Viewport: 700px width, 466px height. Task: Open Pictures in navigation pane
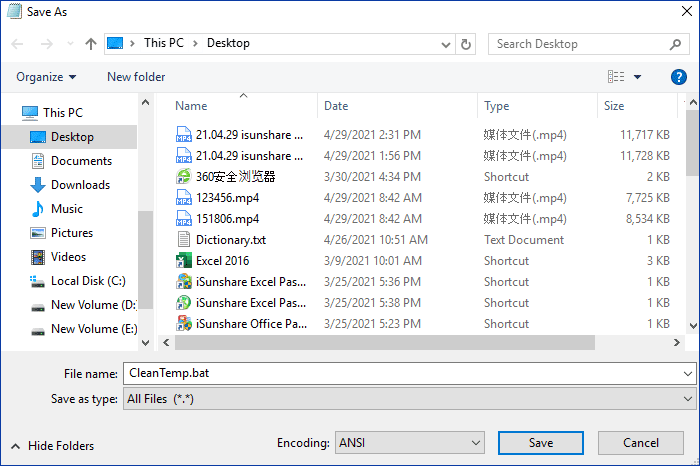pos(62,233)
